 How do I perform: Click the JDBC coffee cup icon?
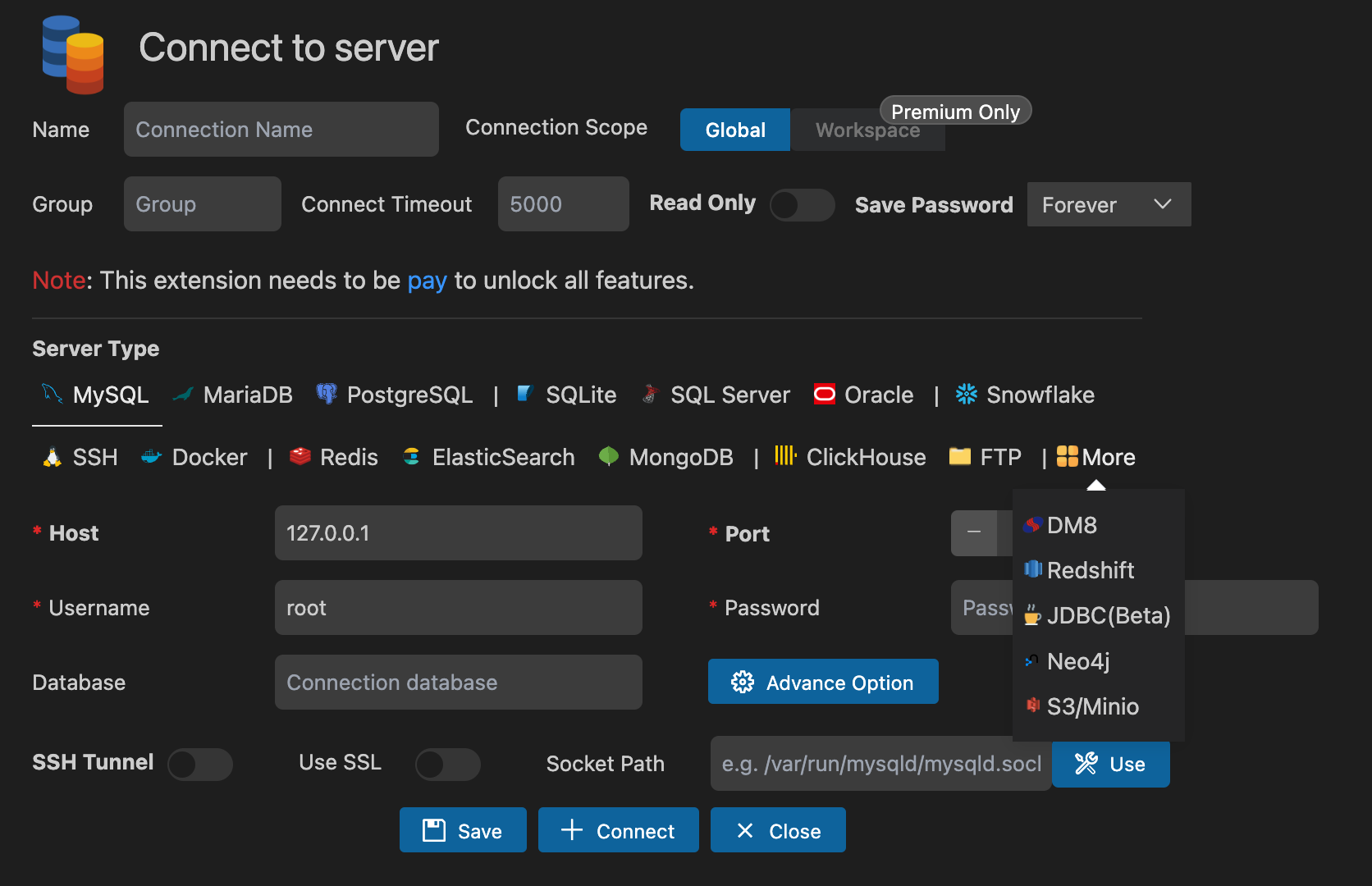[1032, 615]
